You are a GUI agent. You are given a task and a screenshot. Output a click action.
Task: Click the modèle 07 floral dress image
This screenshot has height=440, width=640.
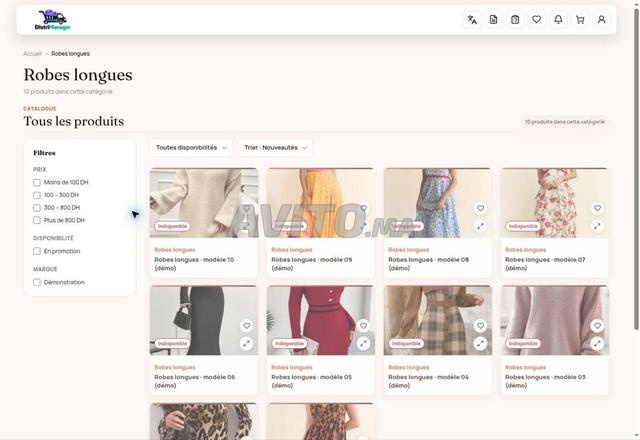click(x=555, y=203)
